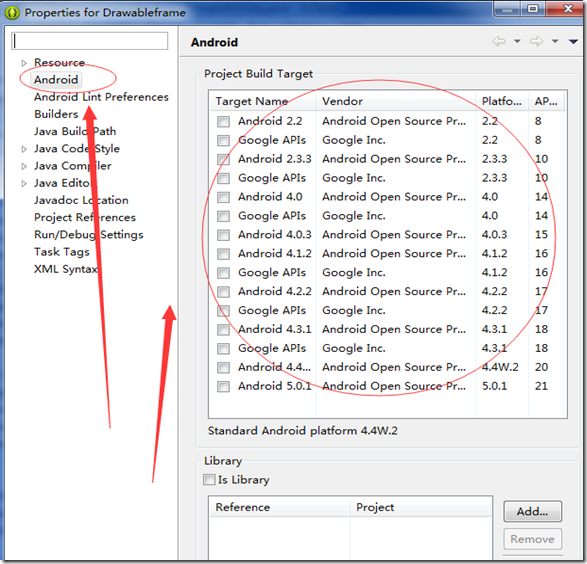The height and width of the screenshot is (564, 587).
Task: Check the Android 2.3.3 target checkbox
Action: click(x=223, y=159)
